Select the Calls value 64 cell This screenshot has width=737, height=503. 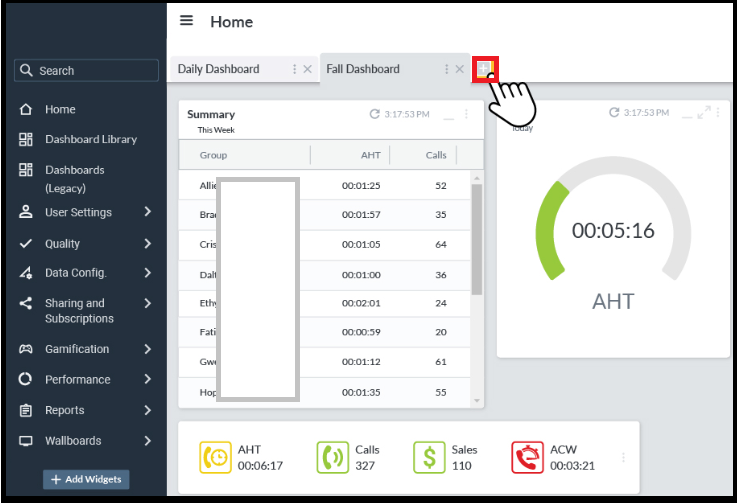click(441, 244)
